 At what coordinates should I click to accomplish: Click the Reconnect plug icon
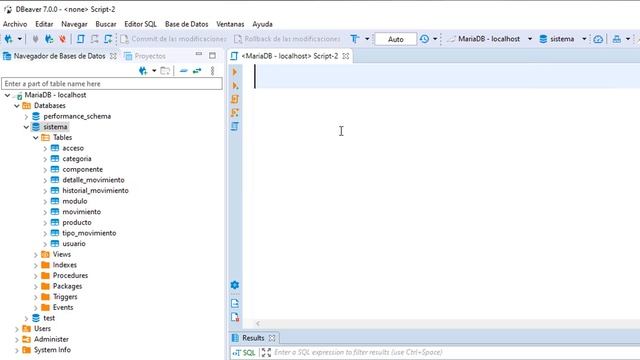(49, 39)
